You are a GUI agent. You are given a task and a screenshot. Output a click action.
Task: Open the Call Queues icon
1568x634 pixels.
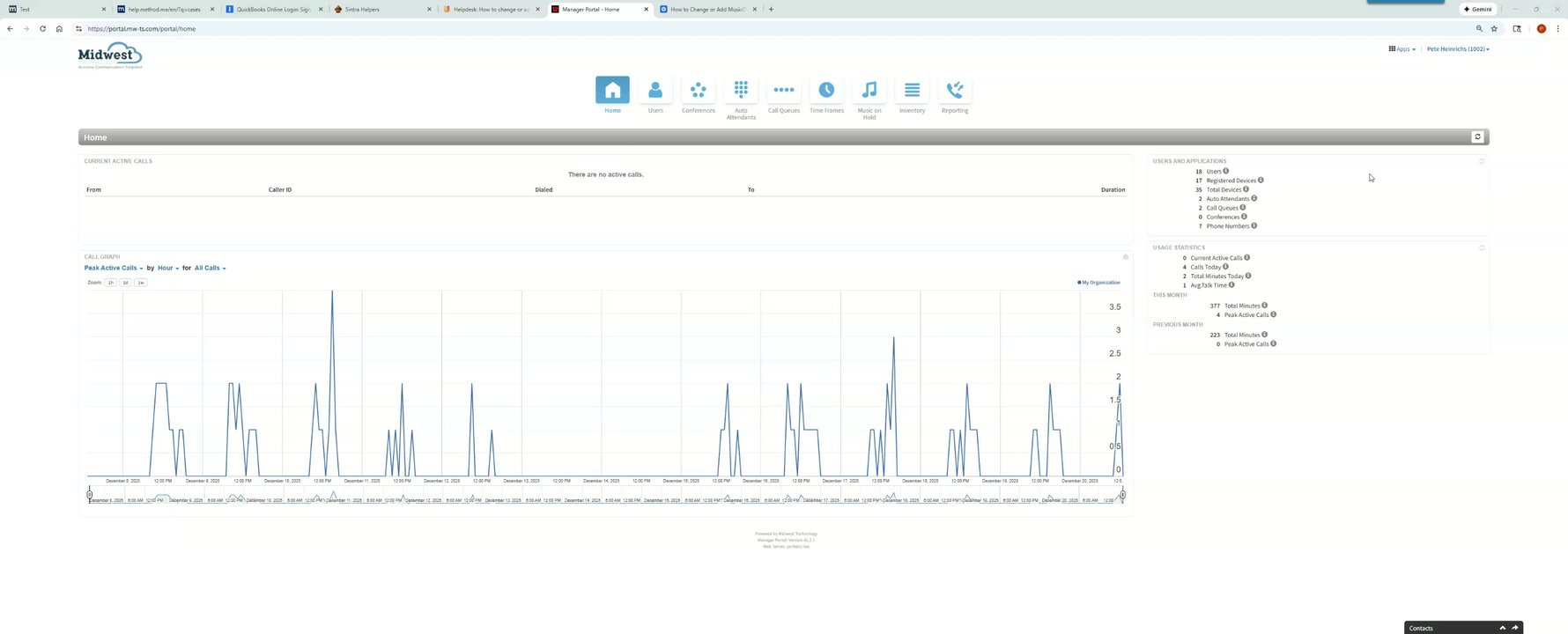click(x=784, y=91)
